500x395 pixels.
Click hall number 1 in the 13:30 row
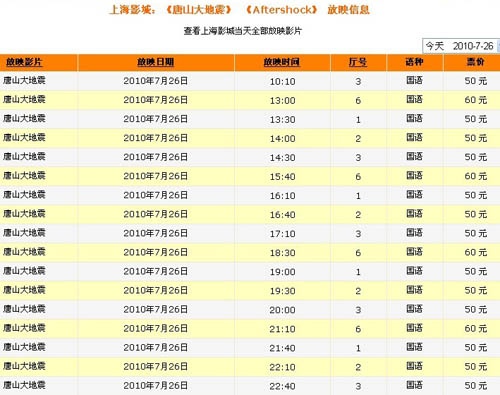click(x=358, y=119)
